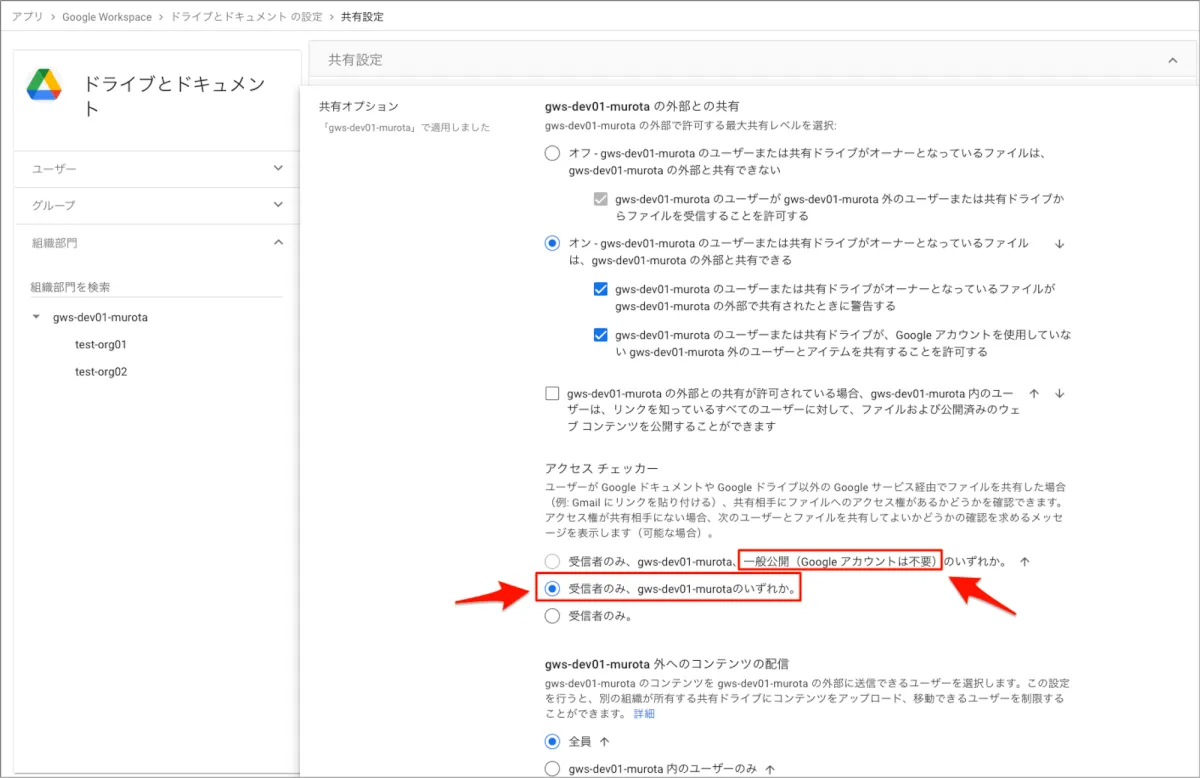Select the 受信者のみ。 radio option
The width and height of the screenshot is (1200, 778).
(x=552, y=616)
